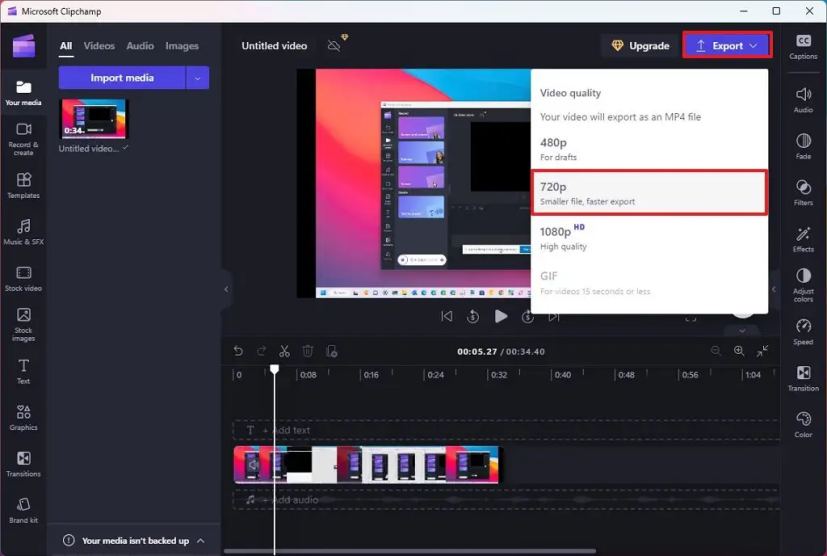Screen dimensions: 827x556
Task: Open the Brand kit panel
Action: [x=23, y=510]
